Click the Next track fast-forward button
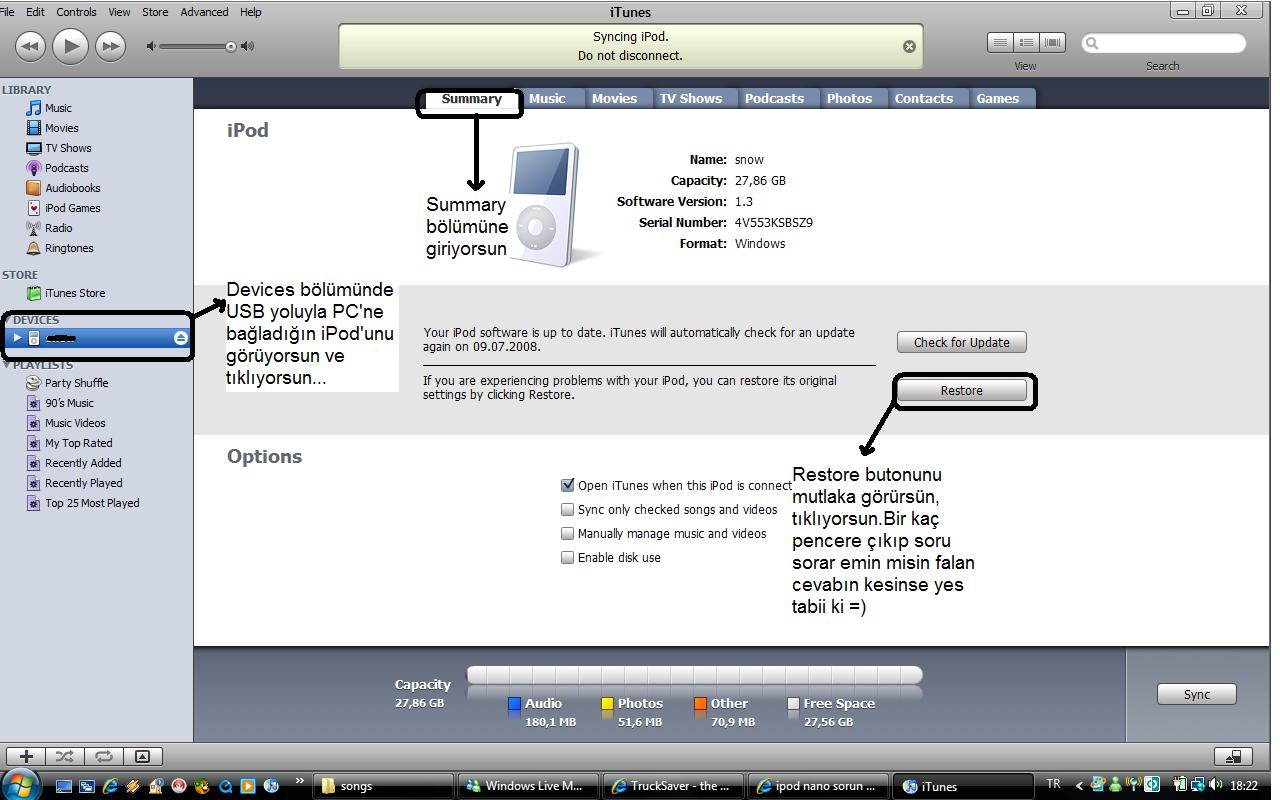1280x800 pixels. [x=110, y=46]
